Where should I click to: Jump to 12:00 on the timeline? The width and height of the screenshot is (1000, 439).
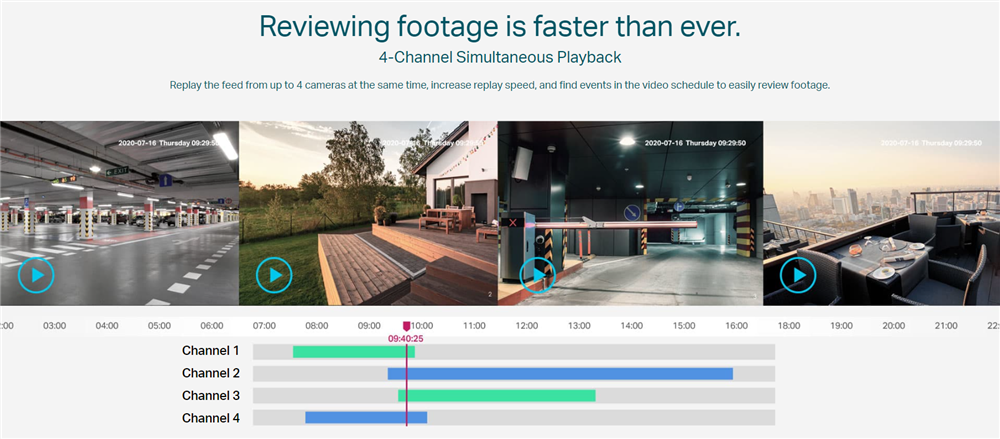click(526, 326)
